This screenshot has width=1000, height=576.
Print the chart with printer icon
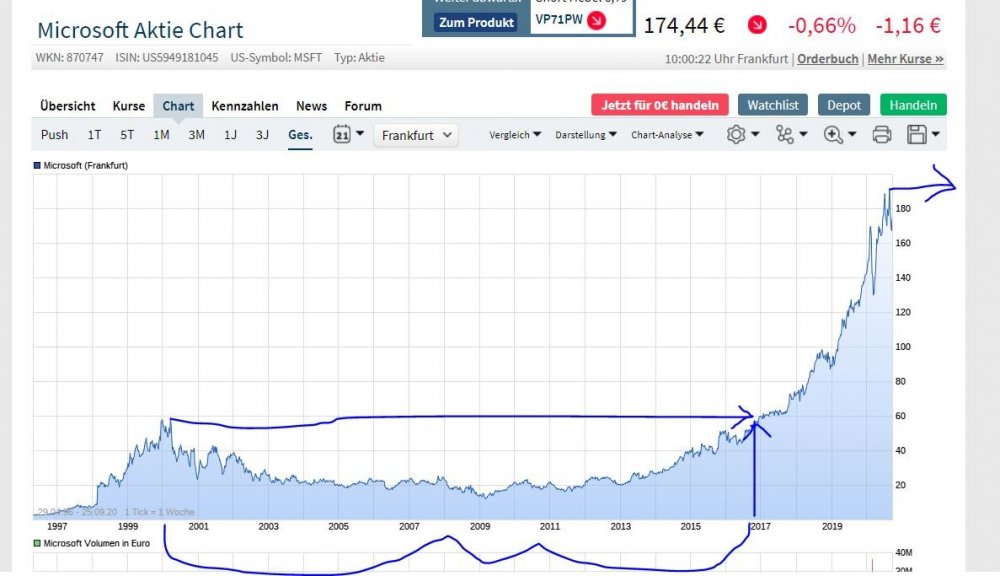pyautogui.click(x=881, y=134)
